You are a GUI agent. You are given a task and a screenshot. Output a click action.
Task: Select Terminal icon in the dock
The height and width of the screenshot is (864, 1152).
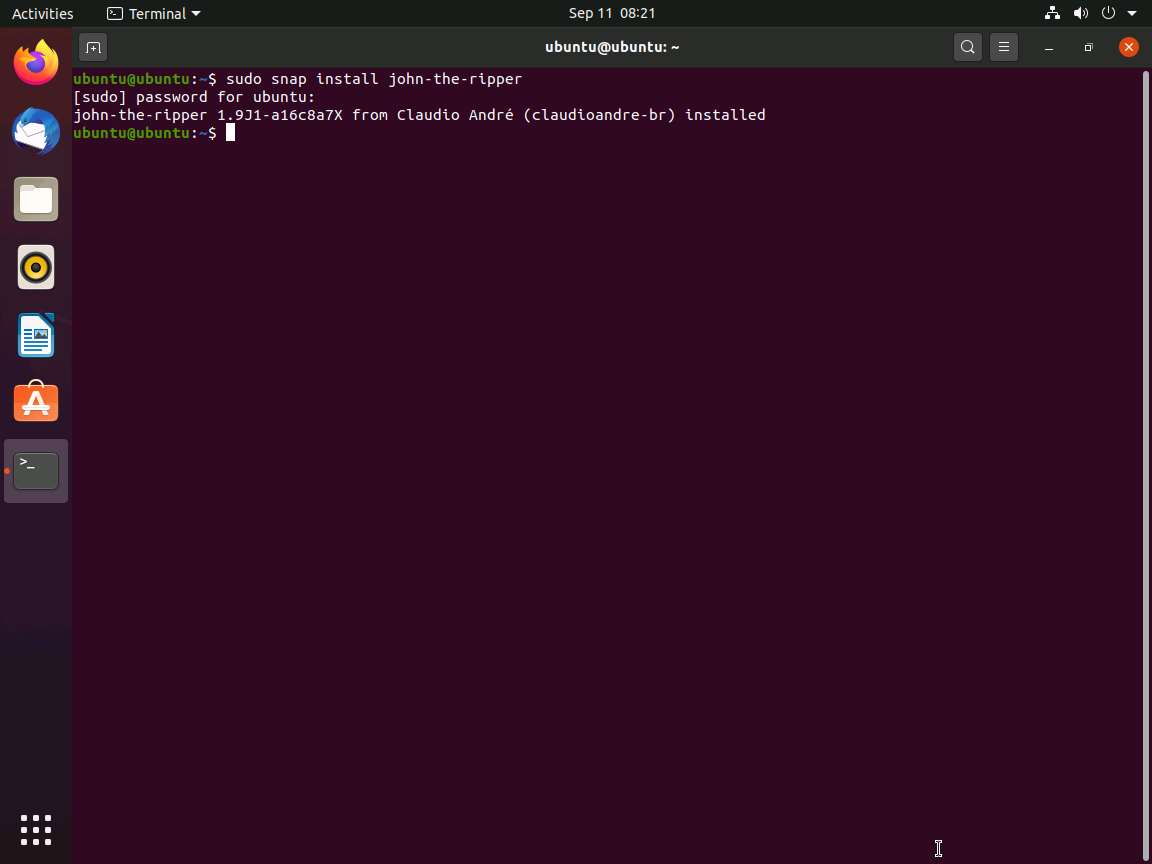(x=36, y=471)
